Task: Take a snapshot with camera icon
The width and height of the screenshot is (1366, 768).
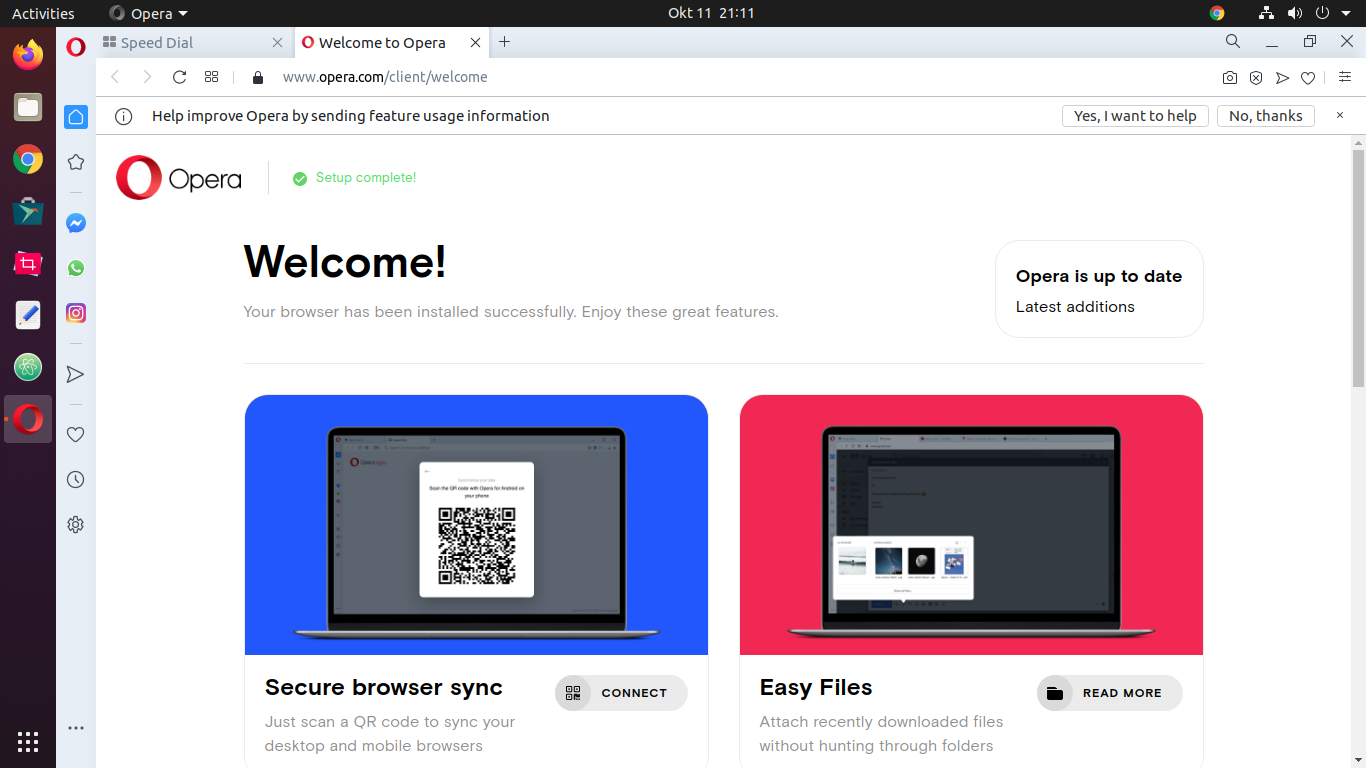Action: (x=1230, y=78)
